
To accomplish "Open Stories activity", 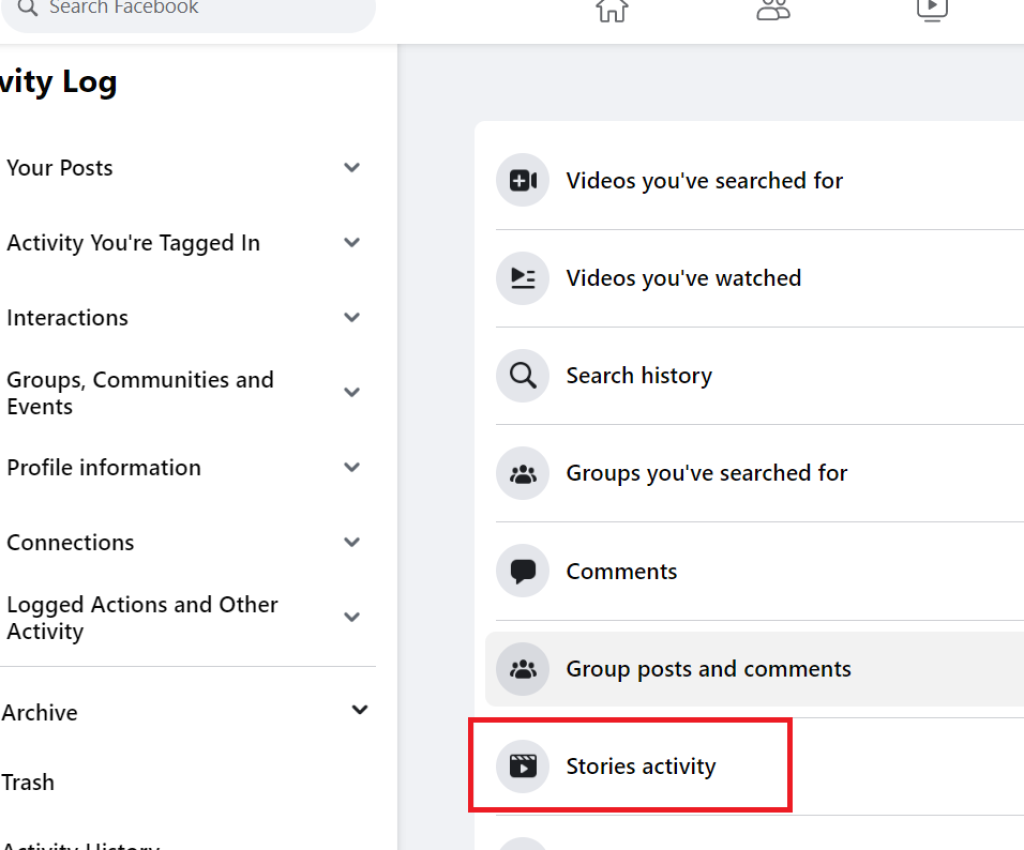I will 641,766.
